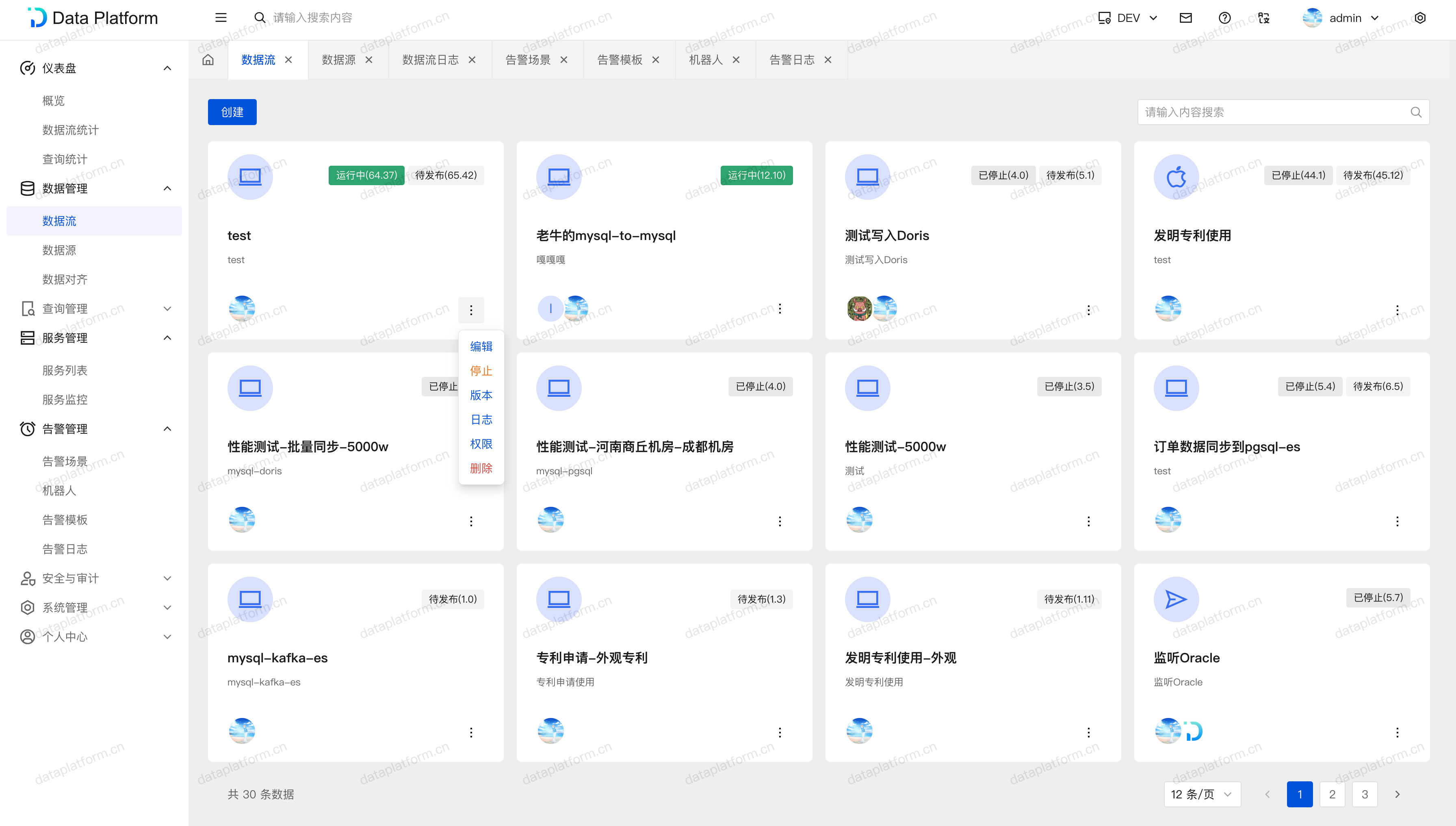Select 停止 in the context menu

click(481, 371)
